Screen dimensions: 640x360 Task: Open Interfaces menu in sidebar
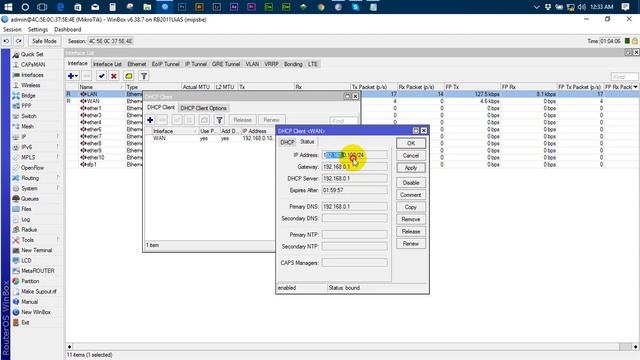pos(32,75)
